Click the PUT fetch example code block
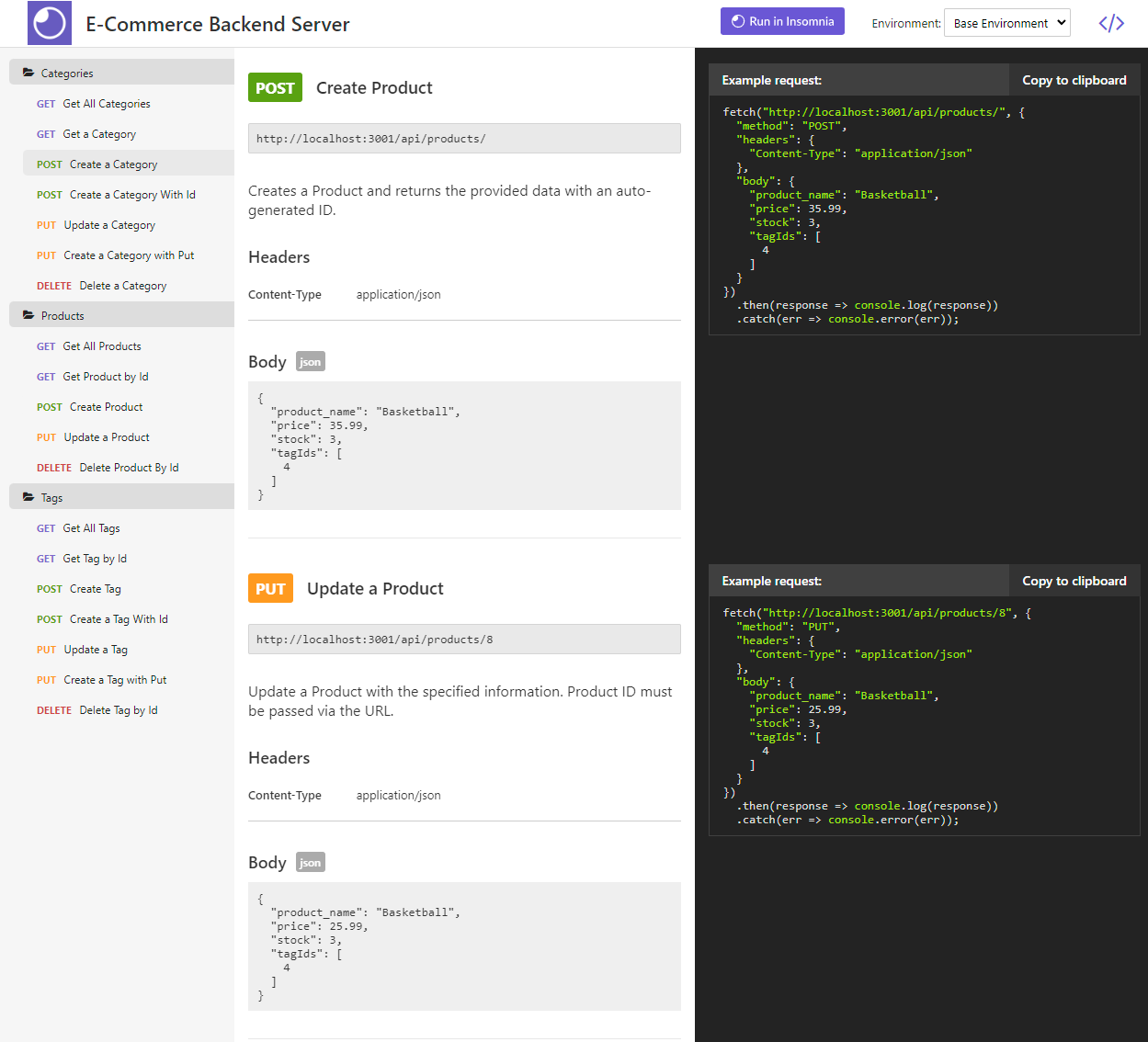1148x1042 pixels. (925, 717)
